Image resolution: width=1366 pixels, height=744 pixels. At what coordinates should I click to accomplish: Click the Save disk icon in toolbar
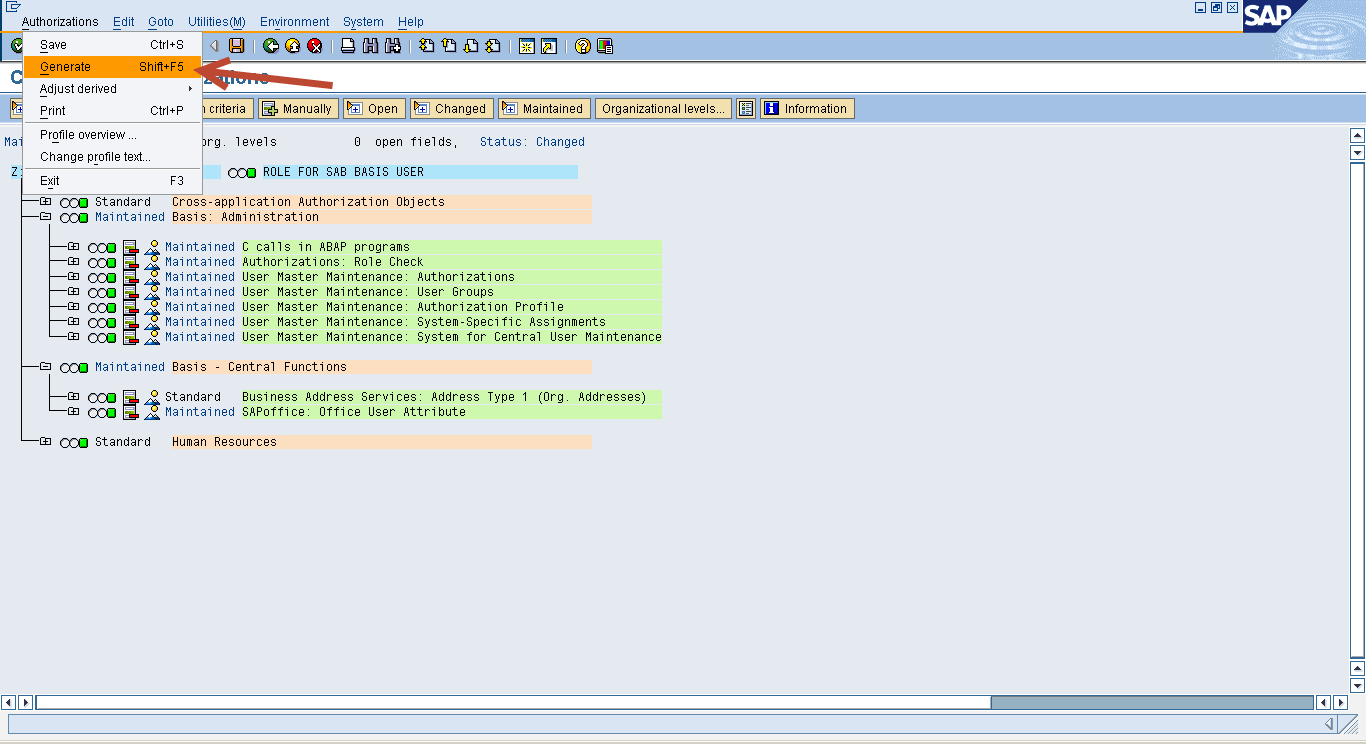(237, 46)
